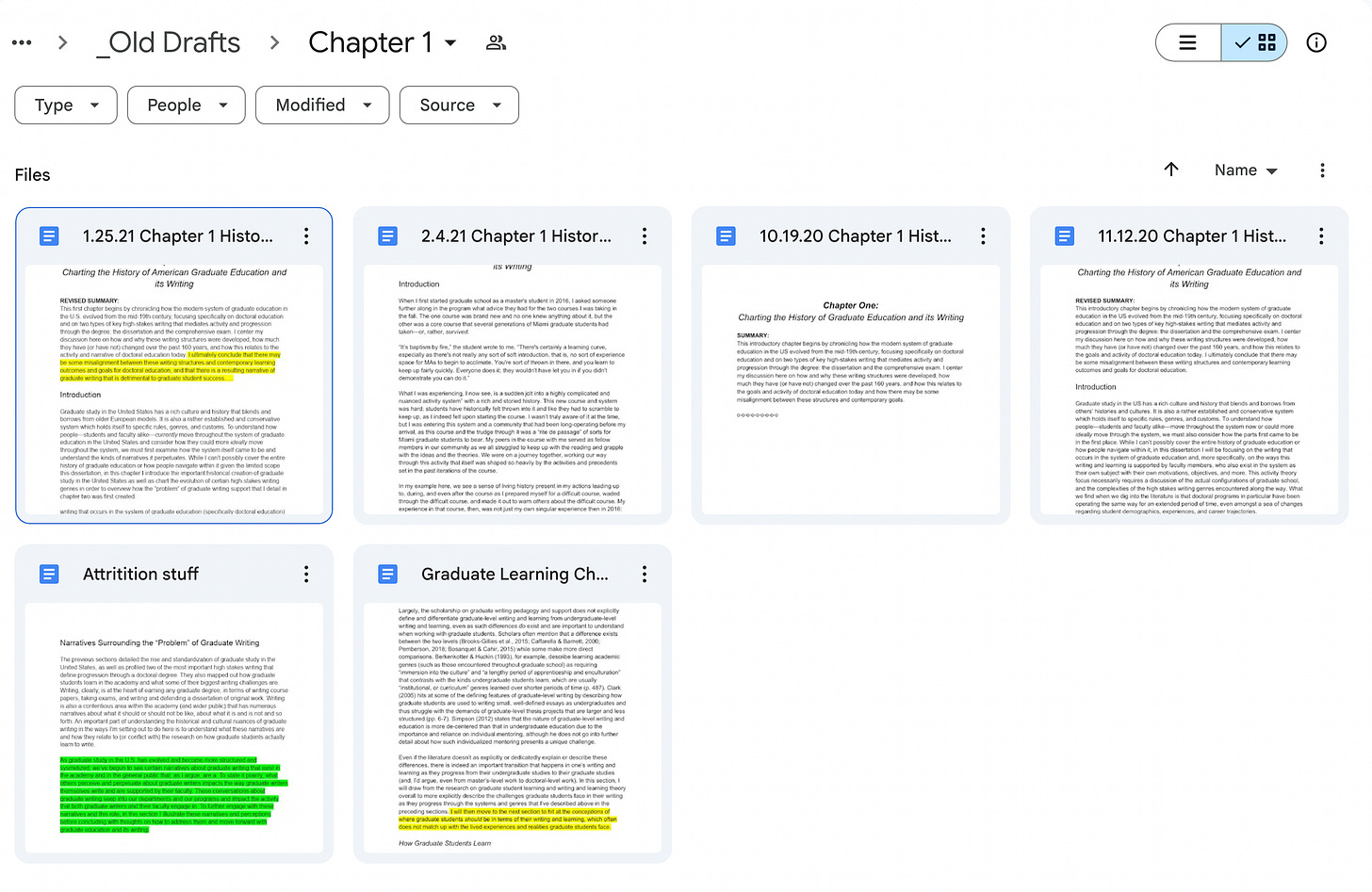Select the Graduate Learning Ch... file name
The width and height of the screenshot is (1372, 892).
pyautogui.click(x=515, y=575)
